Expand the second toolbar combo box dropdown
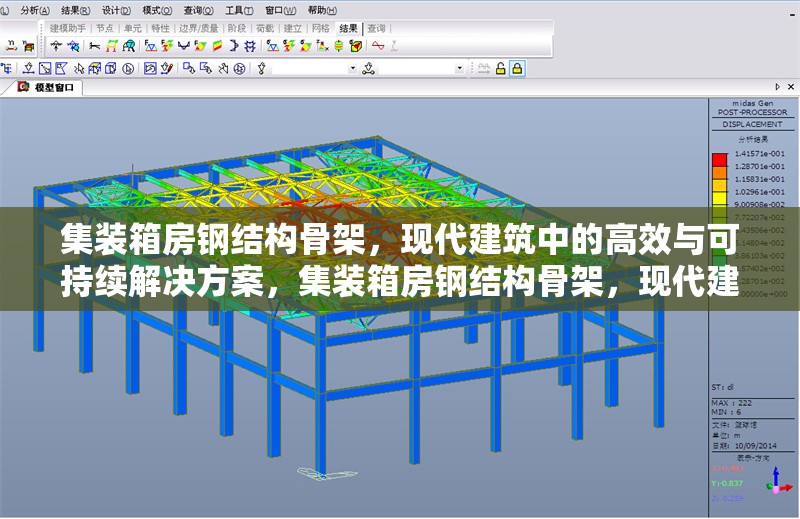 460,68
